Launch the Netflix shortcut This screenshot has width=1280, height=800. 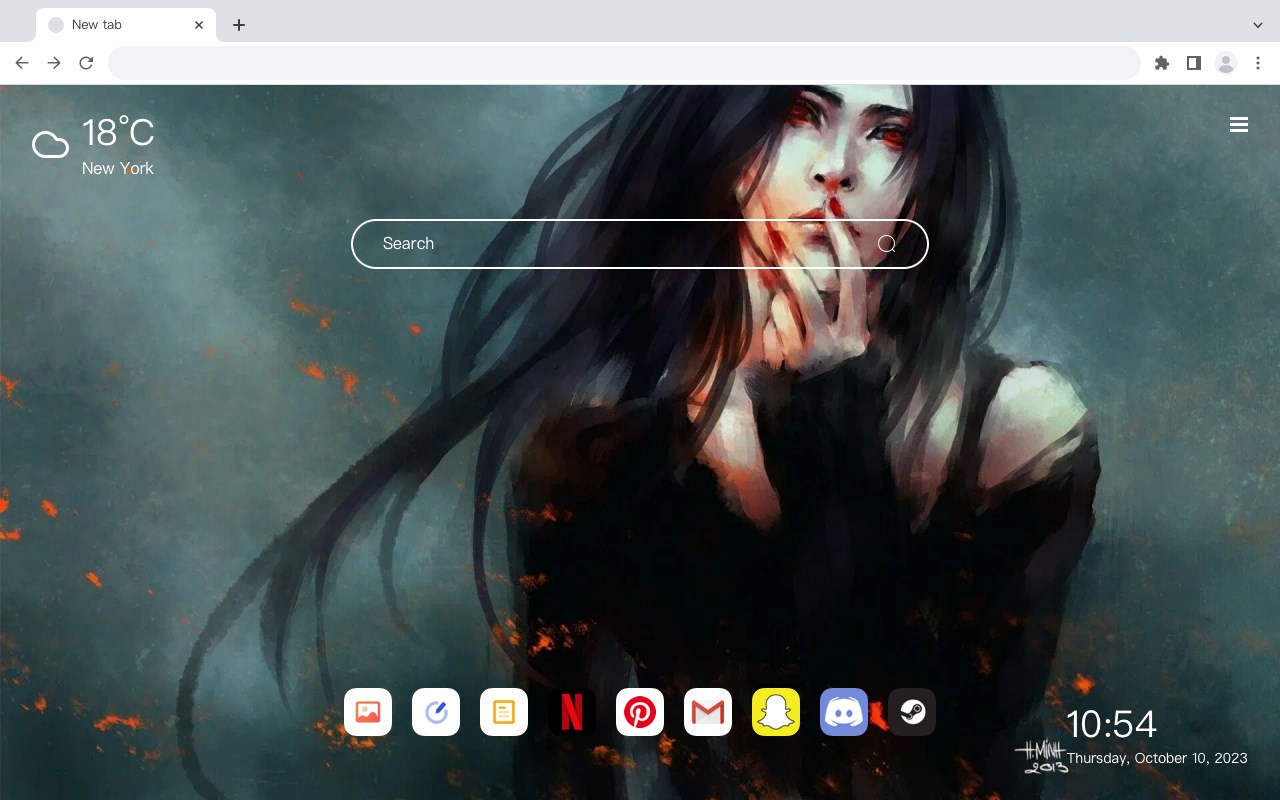pyautogui.click(x=572, y=712)
